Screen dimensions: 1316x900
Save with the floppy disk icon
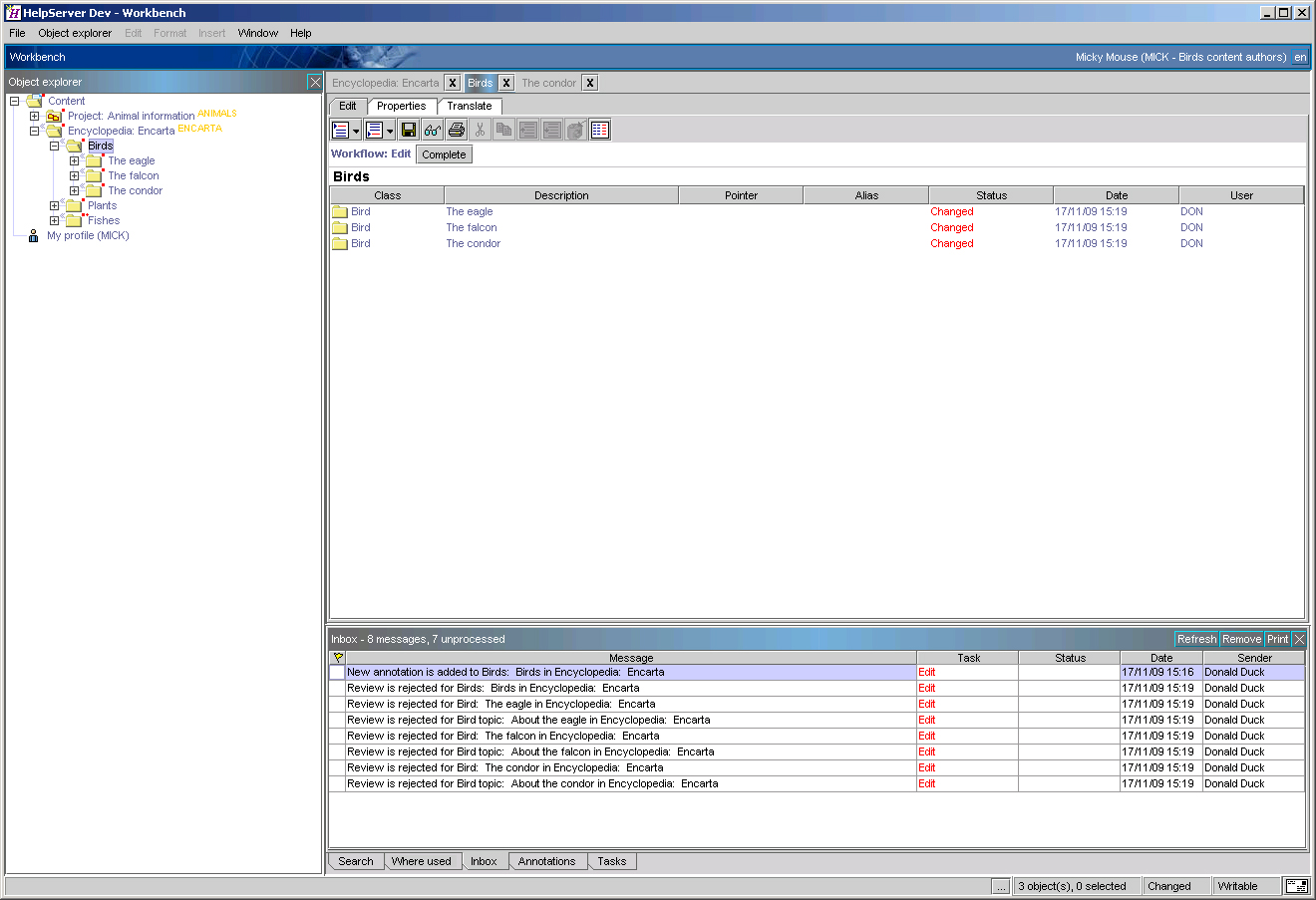coord(408,130)
